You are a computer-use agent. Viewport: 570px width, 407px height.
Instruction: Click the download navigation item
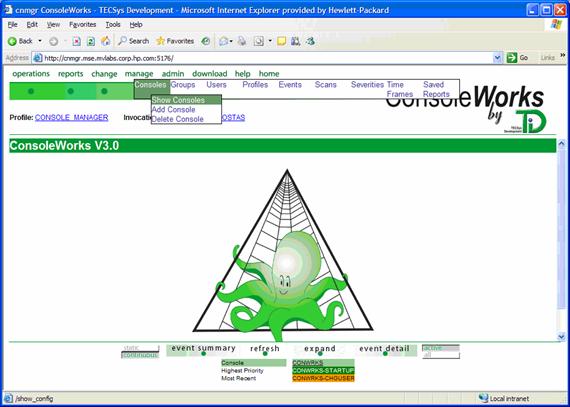point(209,74)
